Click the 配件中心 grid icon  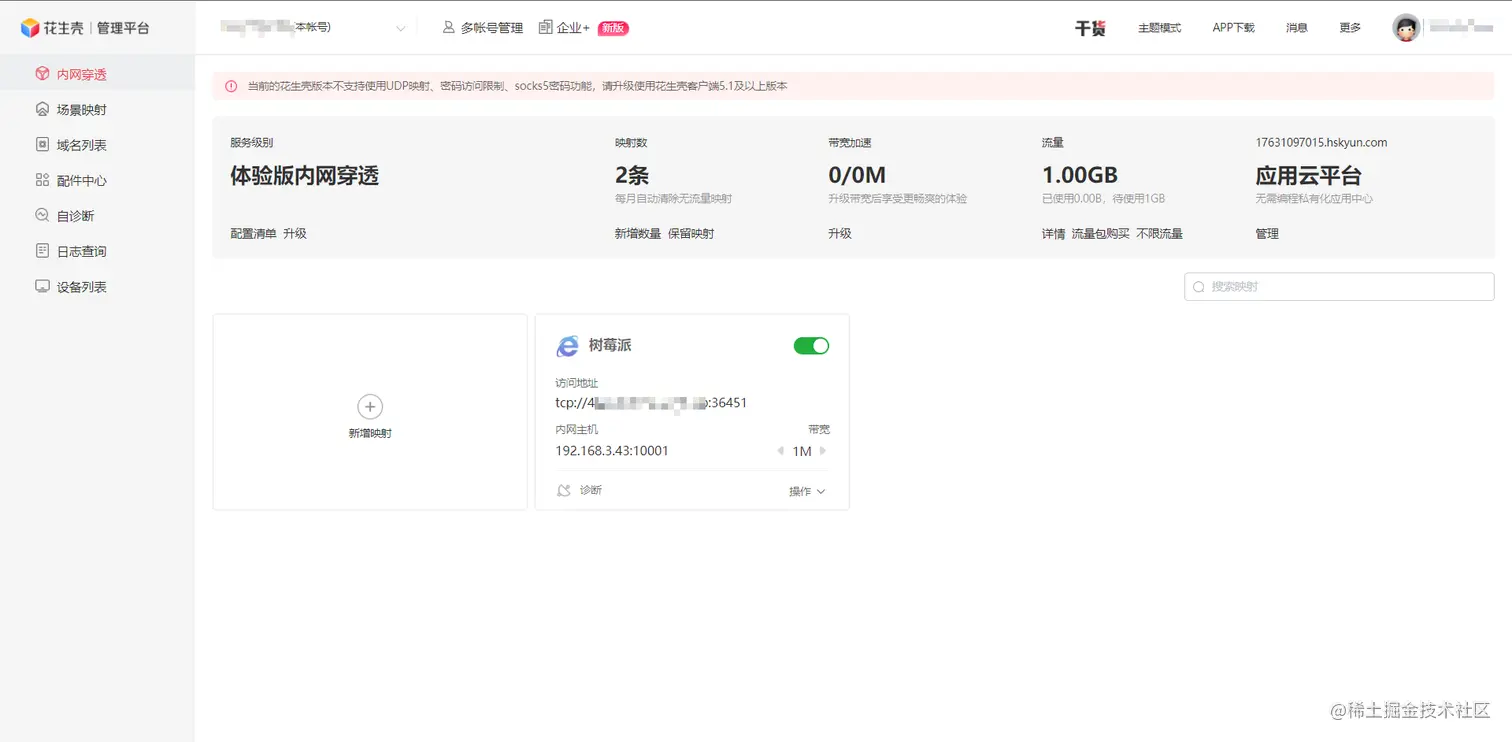coord(42,180)
